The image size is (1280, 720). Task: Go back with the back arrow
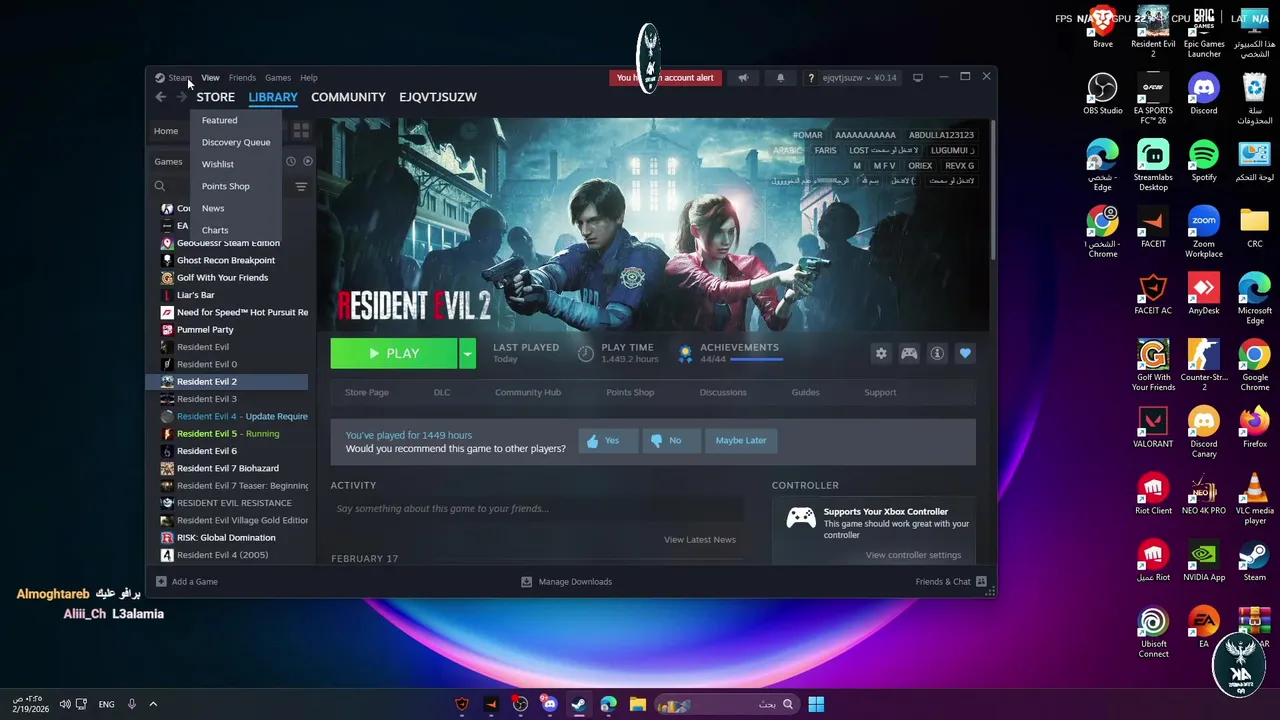(161, 97)
